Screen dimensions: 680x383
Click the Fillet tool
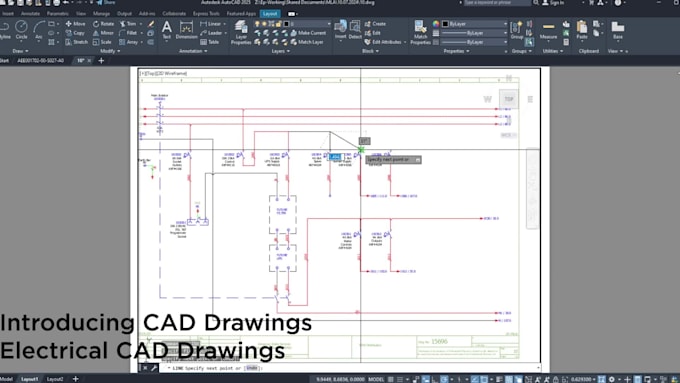tap(128, 33)
